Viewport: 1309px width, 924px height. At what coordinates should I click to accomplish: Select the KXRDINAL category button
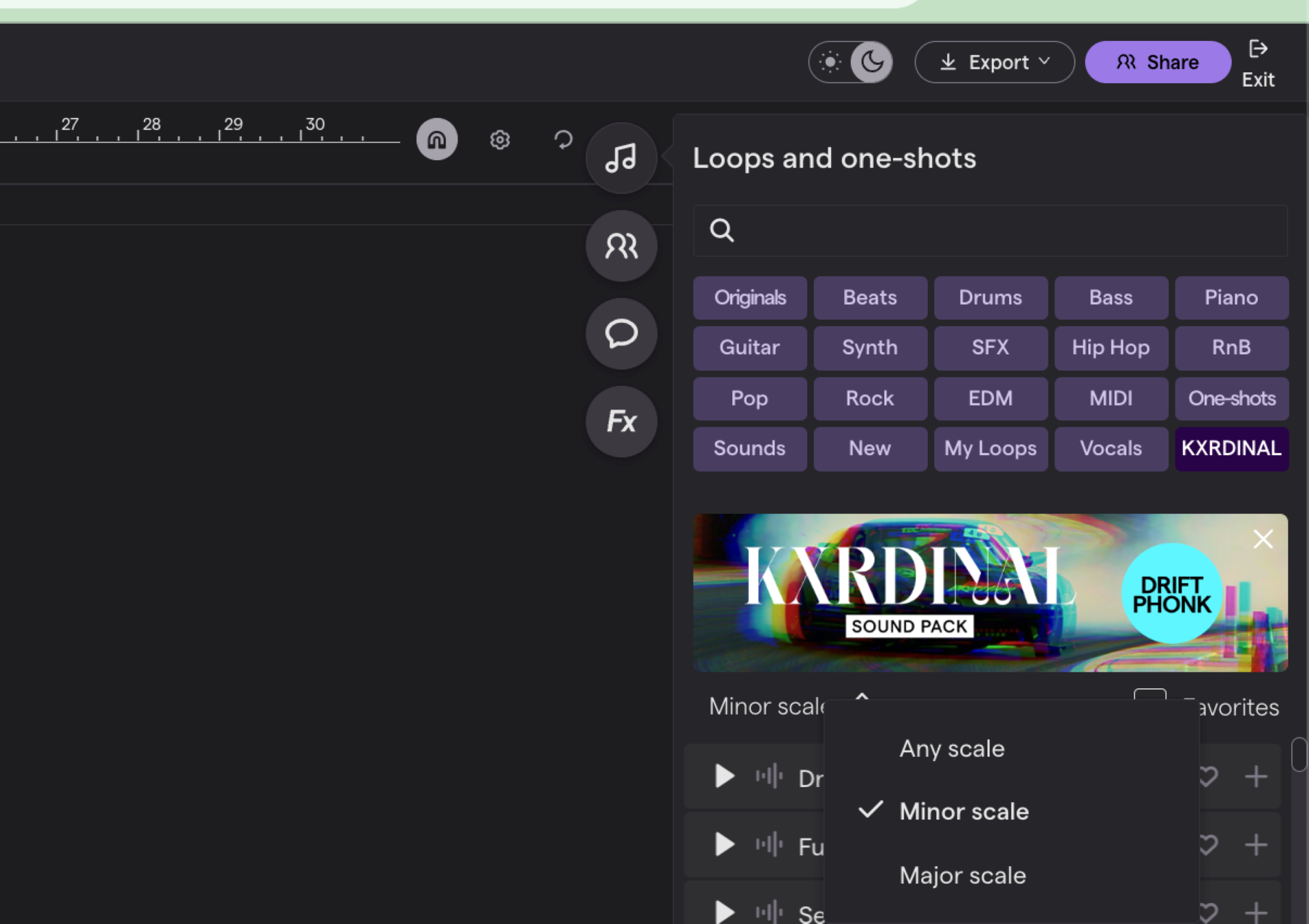click(x=1231, y=449)
